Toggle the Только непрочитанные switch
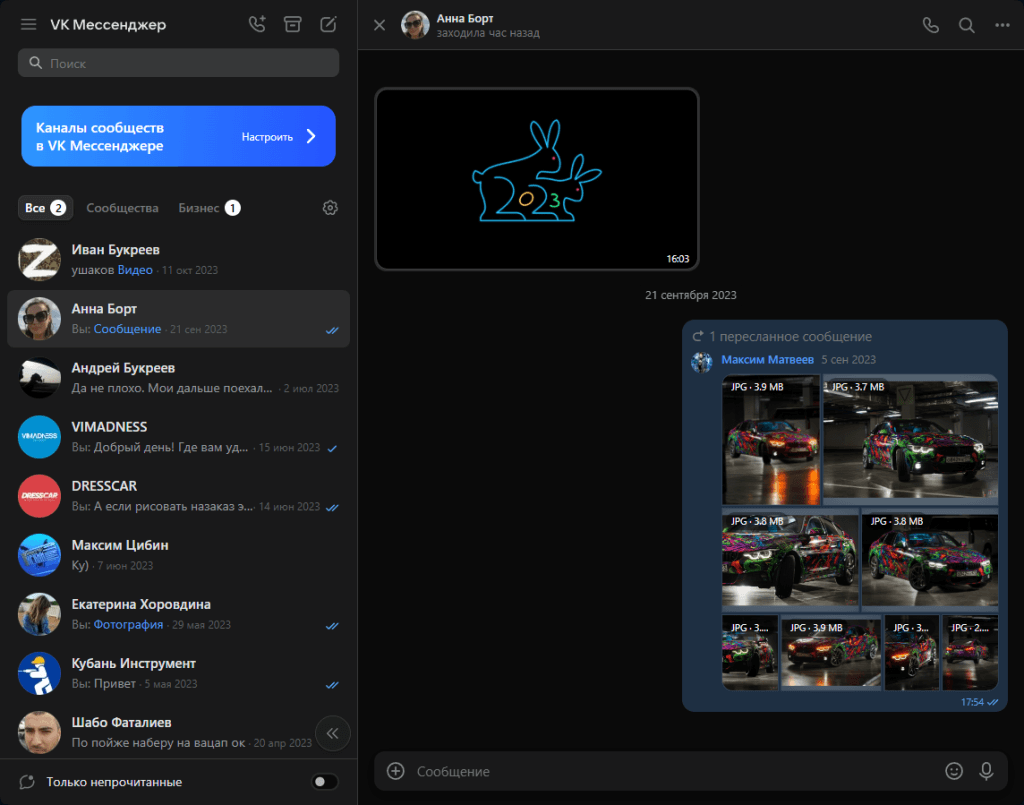 (x=325, y=782)
